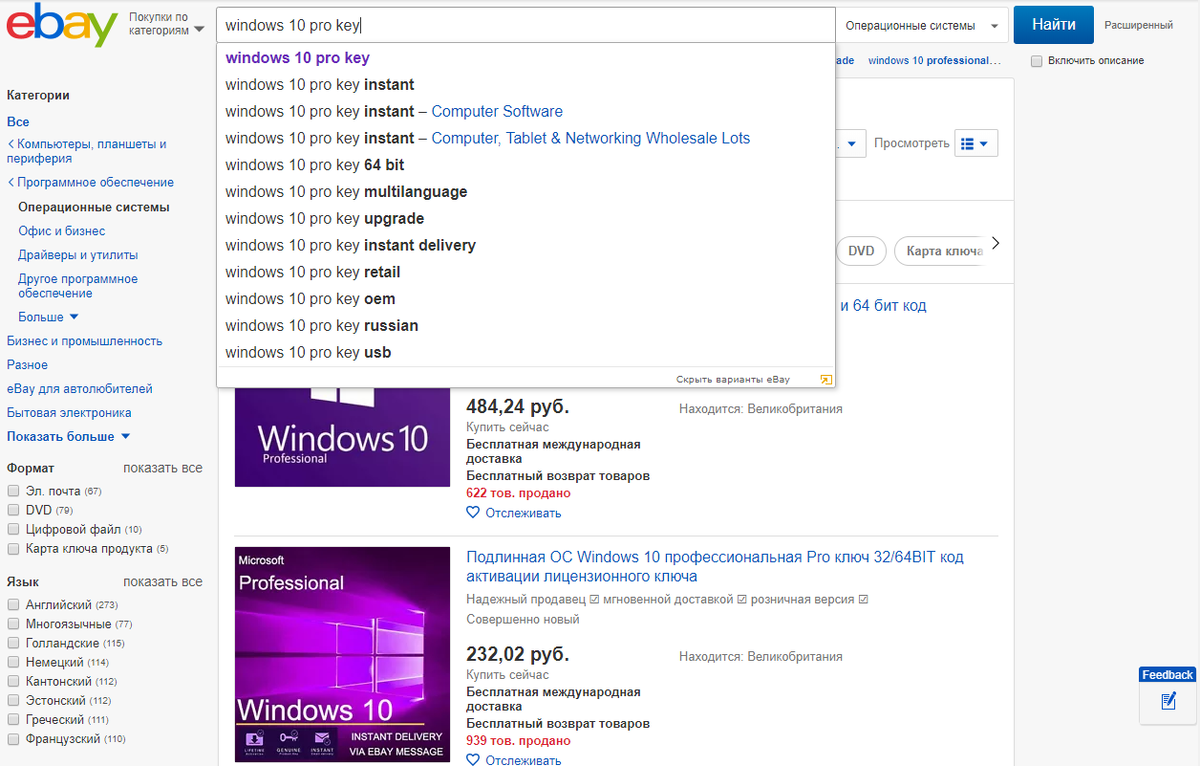This screenshot has width=1200, height=766.
Task: Open the Разное category
Action: [27, 365]
